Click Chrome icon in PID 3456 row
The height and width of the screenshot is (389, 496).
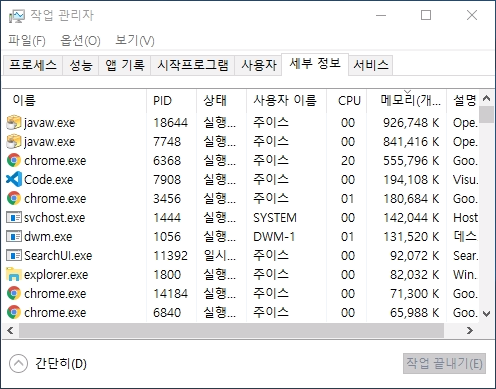click(14, 198)
